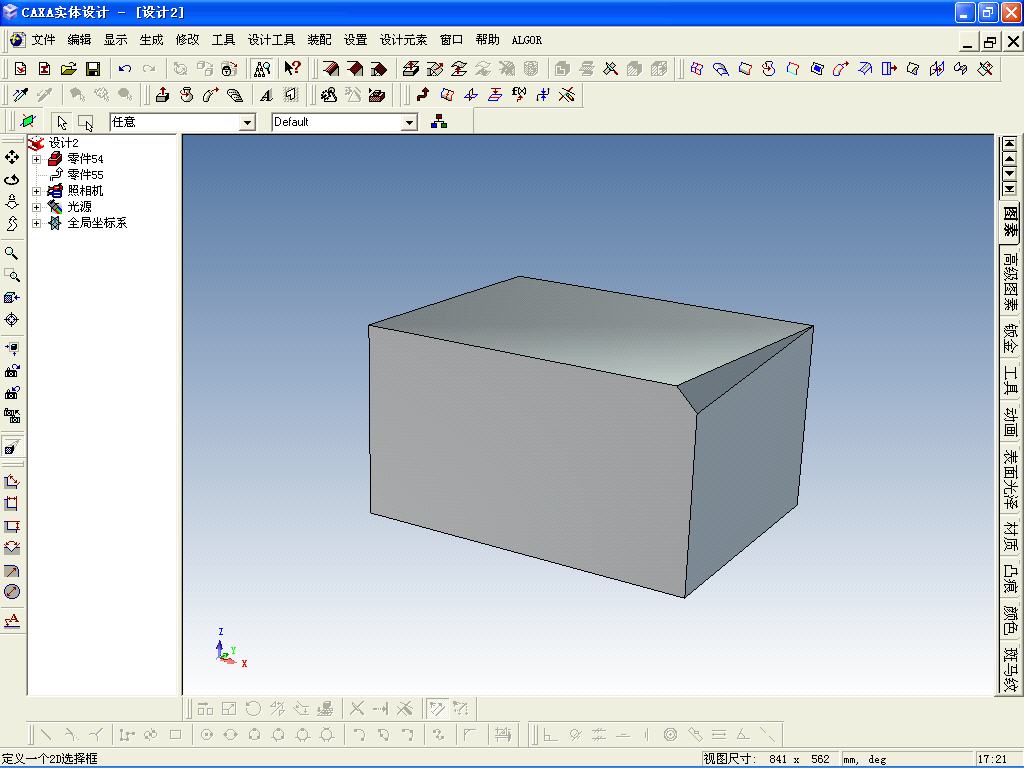Click the green 2D sketch plane icon
The width and height of the screenshot is (1024, 768).
click(x=28, y=121)
